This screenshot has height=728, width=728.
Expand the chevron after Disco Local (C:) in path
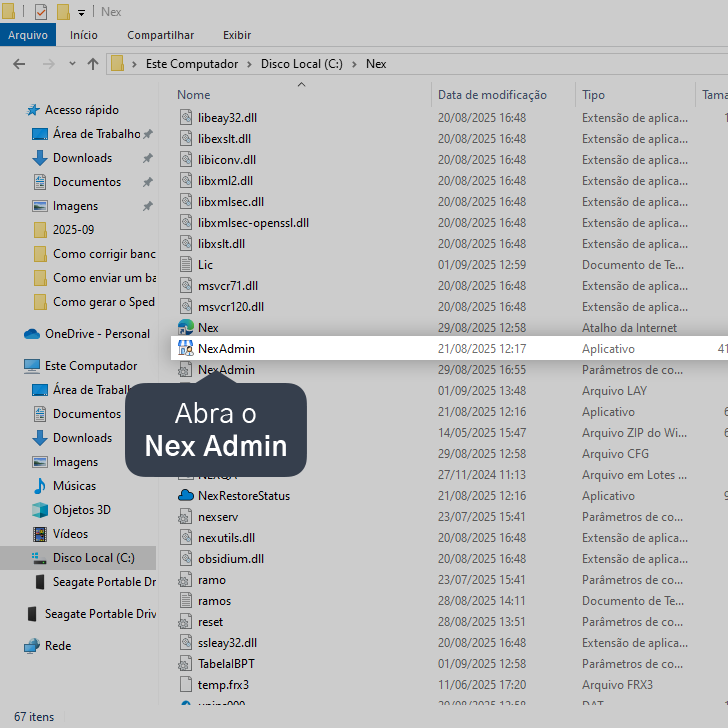pos(354,64)
